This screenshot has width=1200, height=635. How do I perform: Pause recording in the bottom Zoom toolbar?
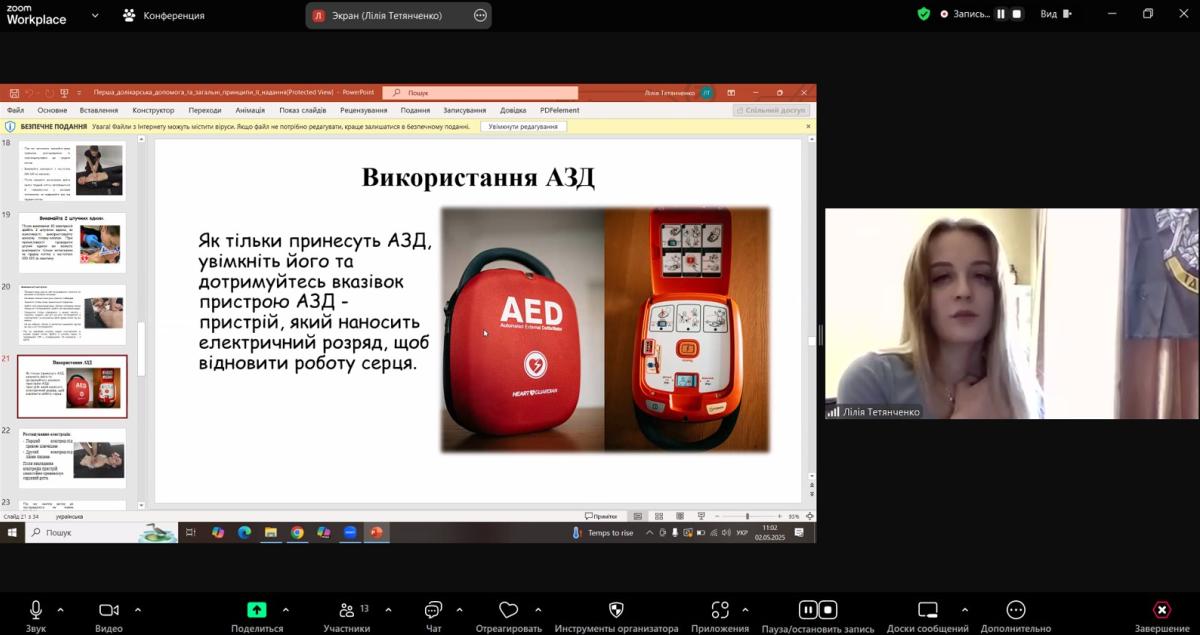click(x=808, y=610)
